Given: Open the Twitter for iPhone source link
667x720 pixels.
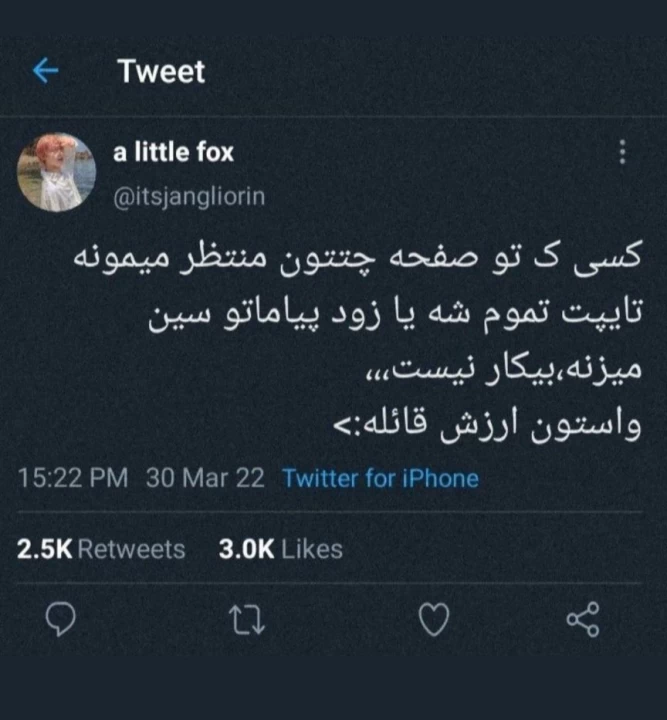Looking at the screenshot, I should coord(381,478).
